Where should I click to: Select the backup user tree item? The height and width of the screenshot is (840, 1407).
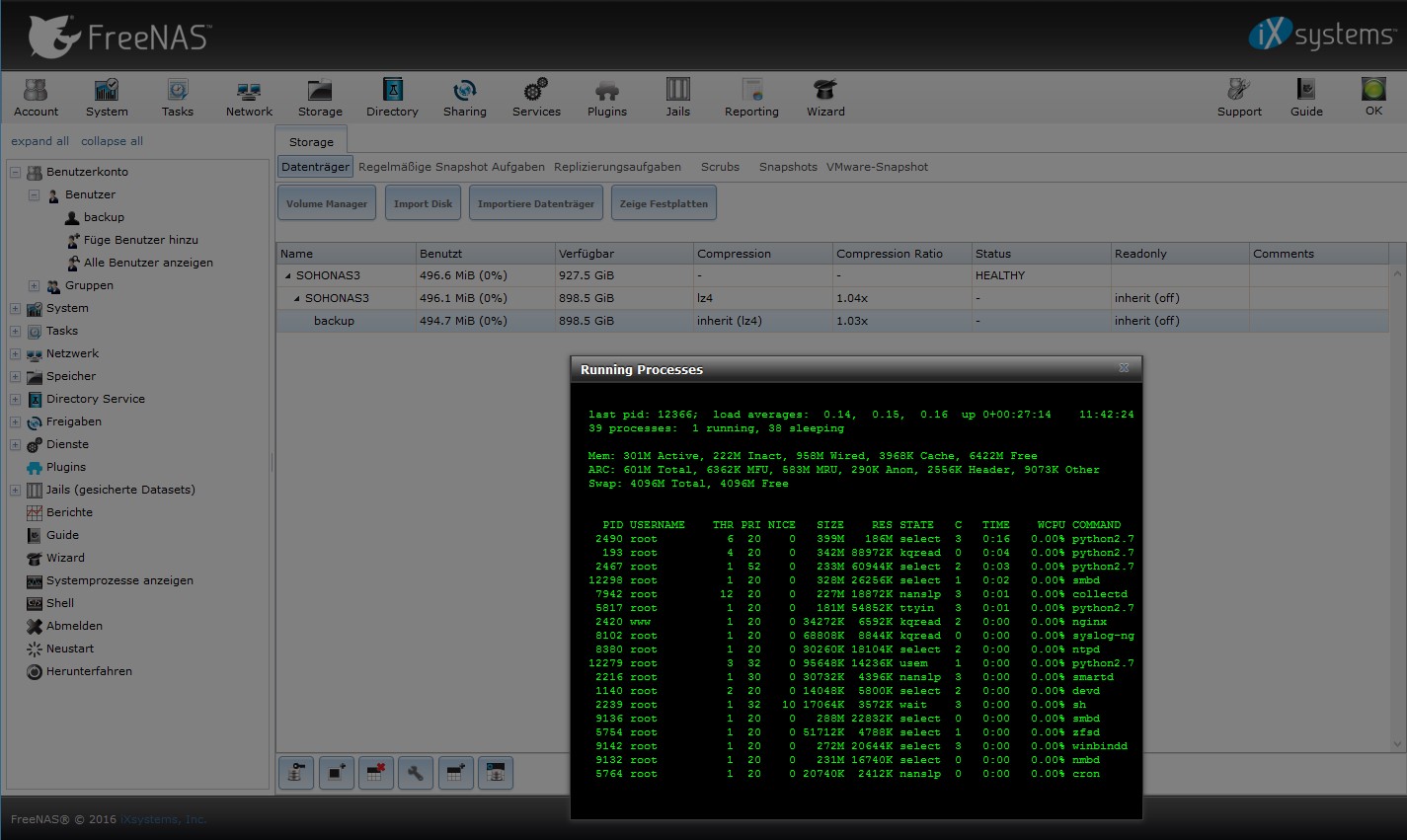(x=104, y=217)
